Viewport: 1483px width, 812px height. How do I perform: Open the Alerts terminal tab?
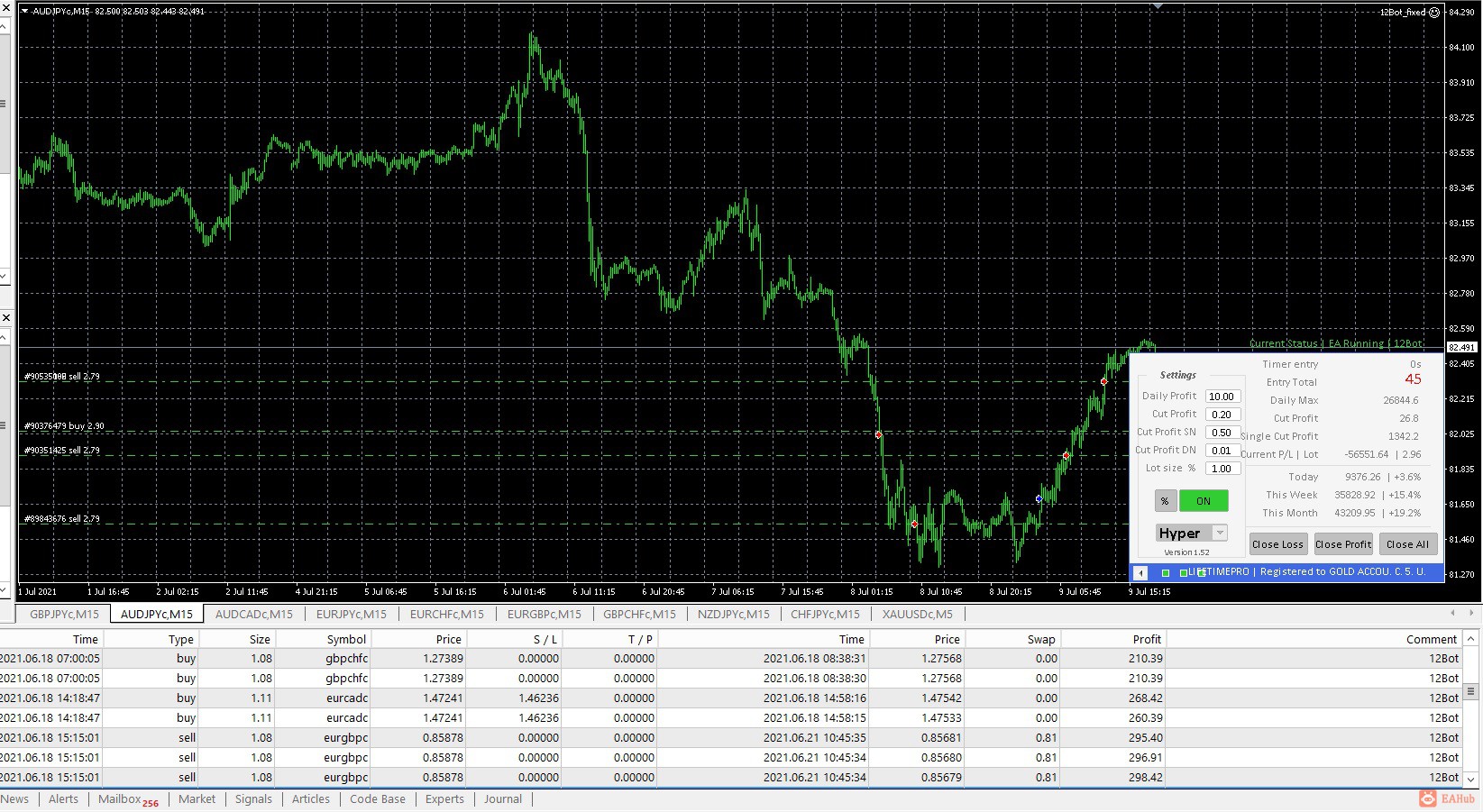point(63,798)
